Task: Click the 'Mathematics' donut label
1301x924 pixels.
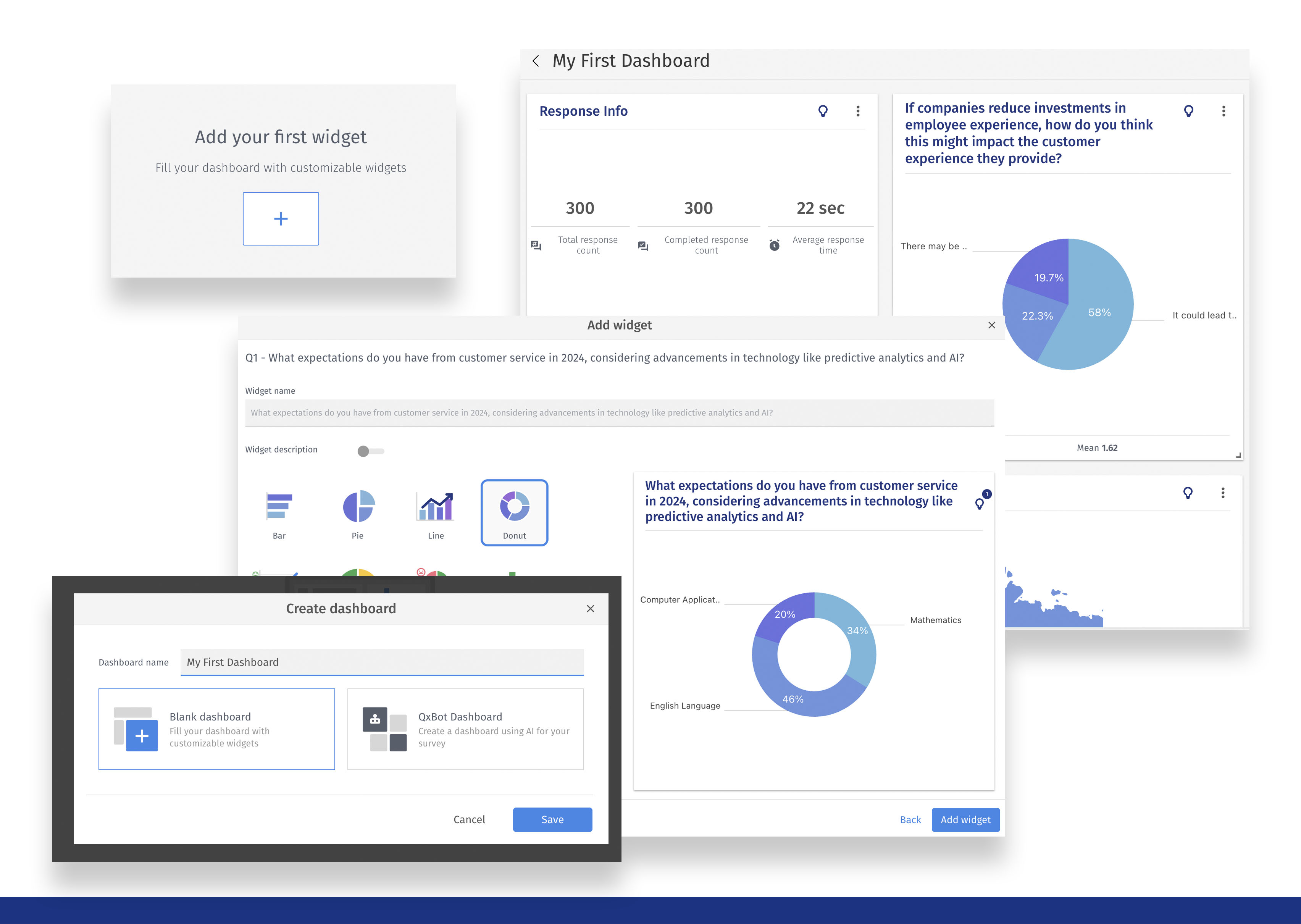Action: point(935,620)
